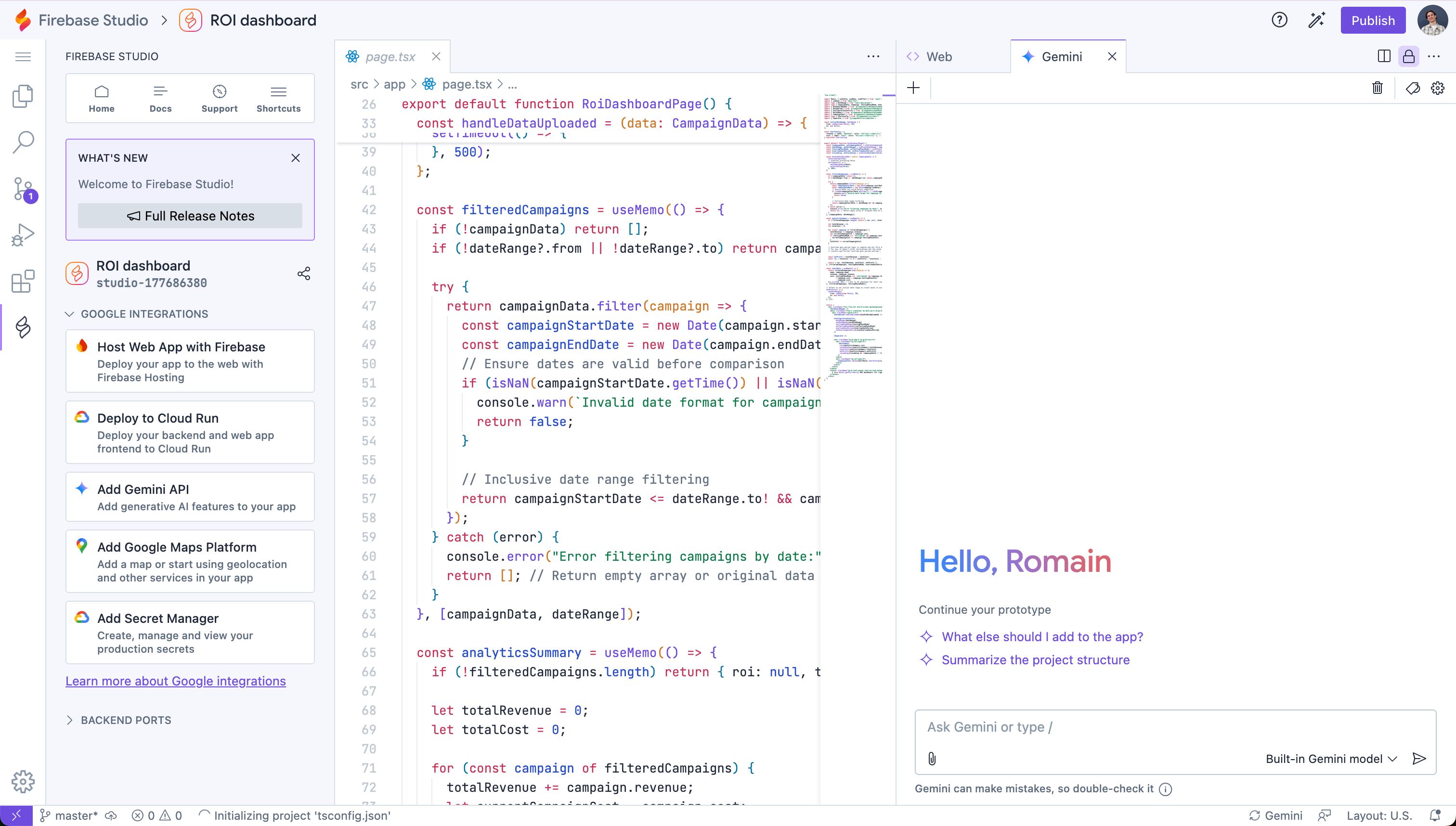Select the Add Gemini API card
This screenshot has height=826, width=1456.
(190, 497)
